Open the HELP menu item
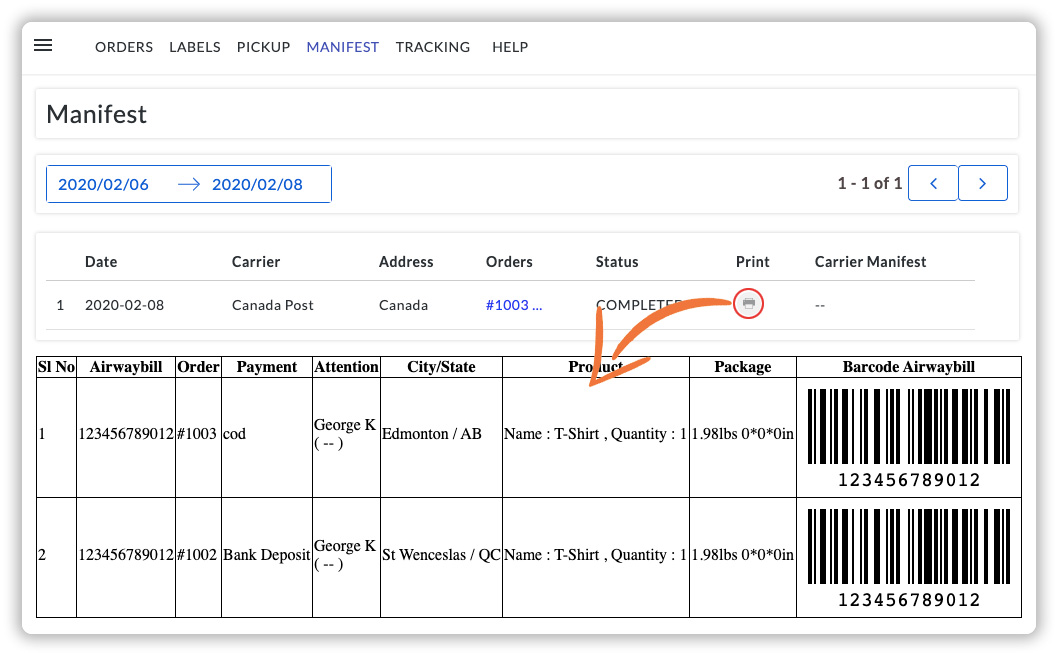The image size is (1057, 653). pos(510,47)
